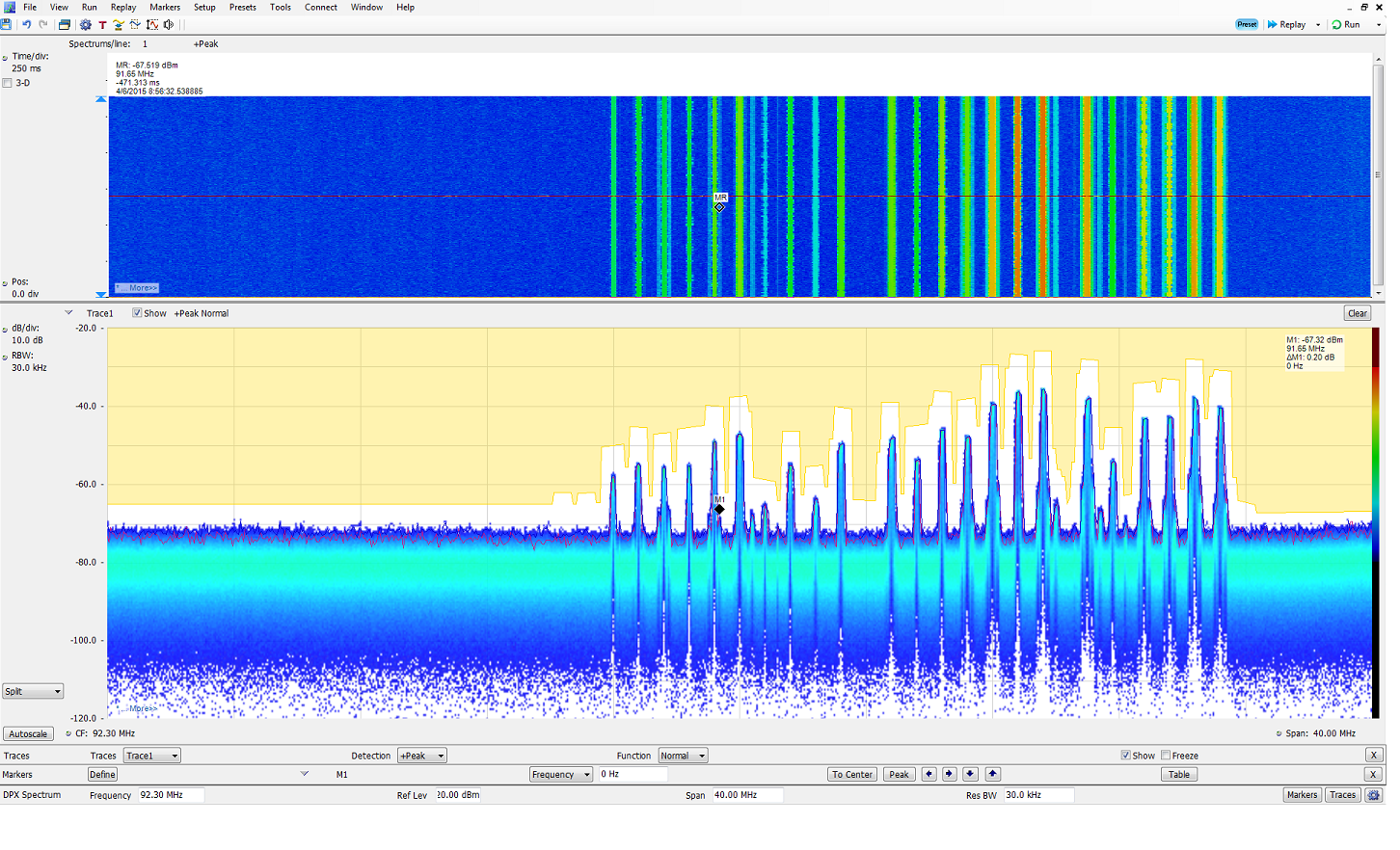Viewport: 1400px width, 850px height.
Task: Check the Freeze checkbox in Traces bar
Action: click(1166, 756)
